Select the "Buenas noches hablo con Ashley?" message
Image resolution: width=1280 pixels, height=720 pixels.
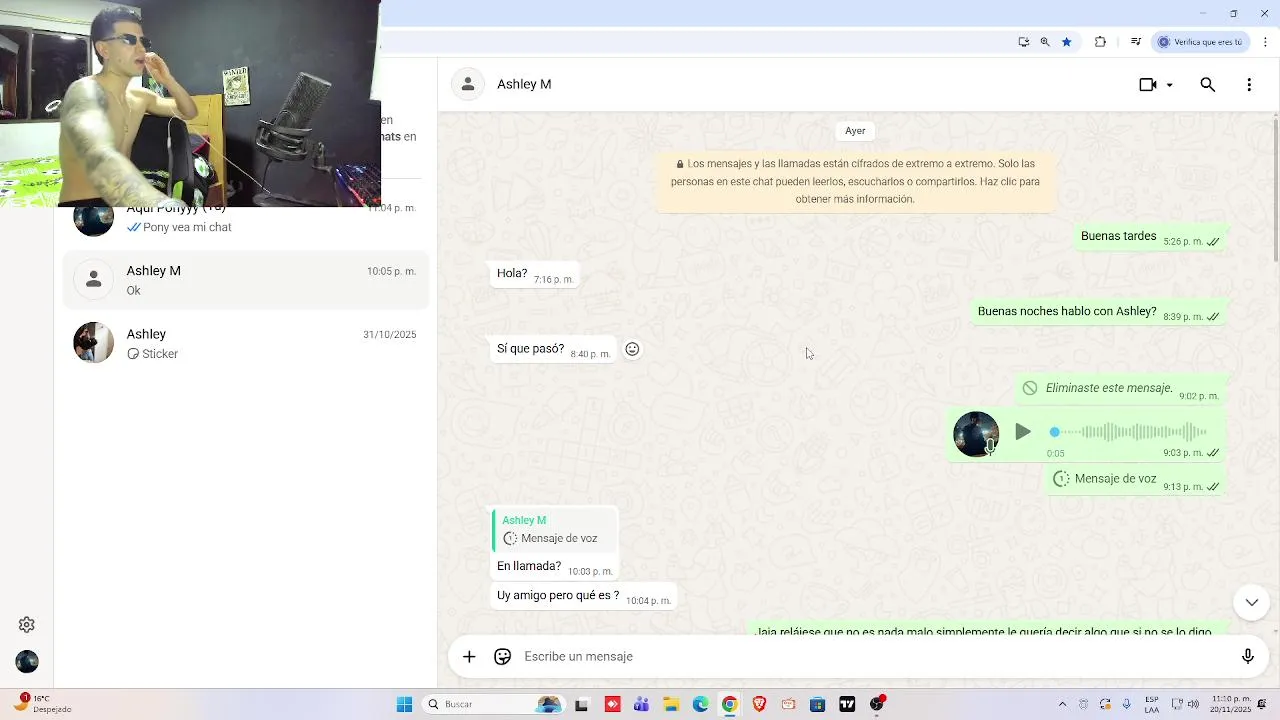tap(1099, 312)
